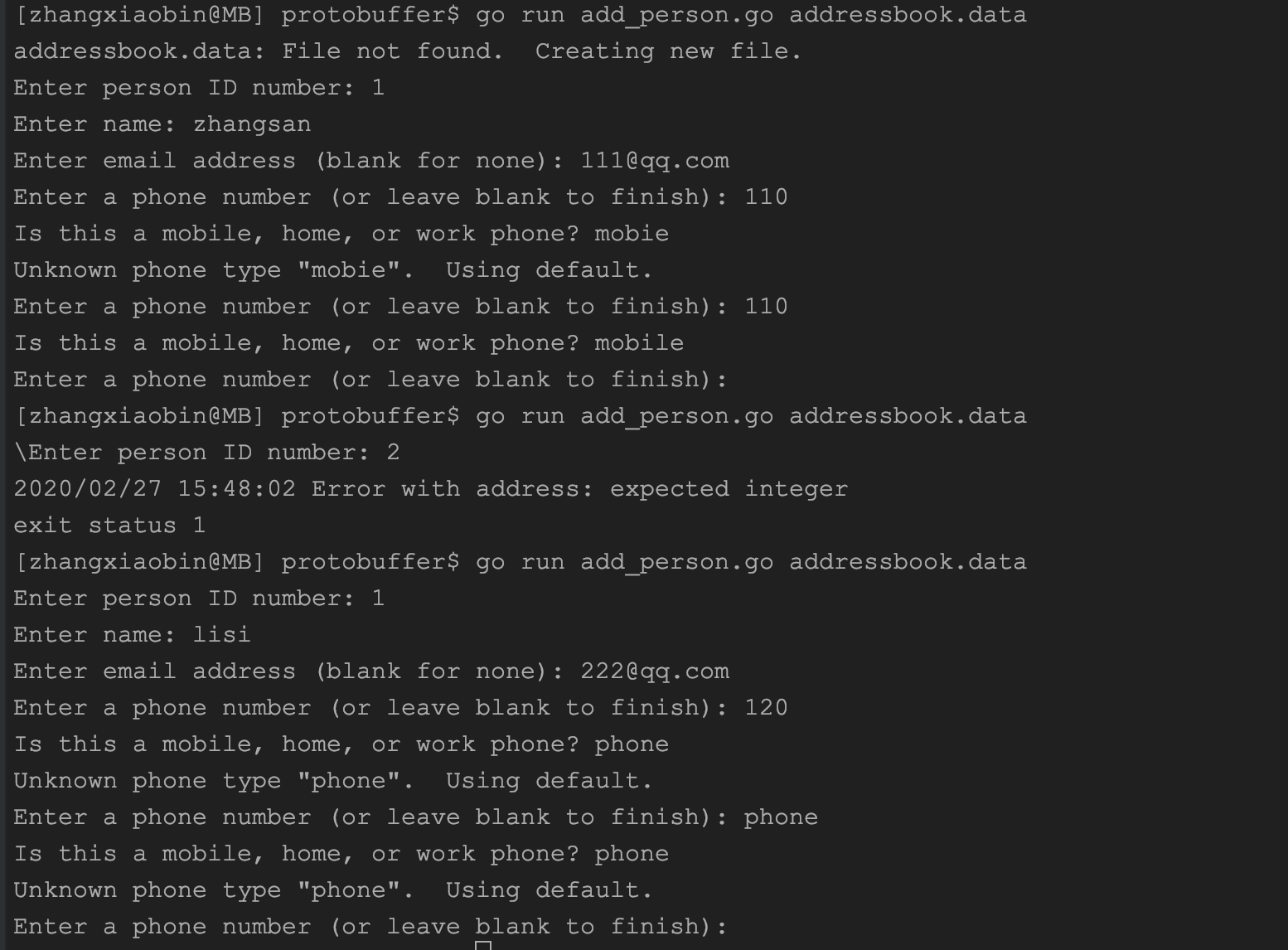The height and width of the screenshot is (950, 1288).
Task: Click the 'expected integer' error text
Action: point(729,489)
